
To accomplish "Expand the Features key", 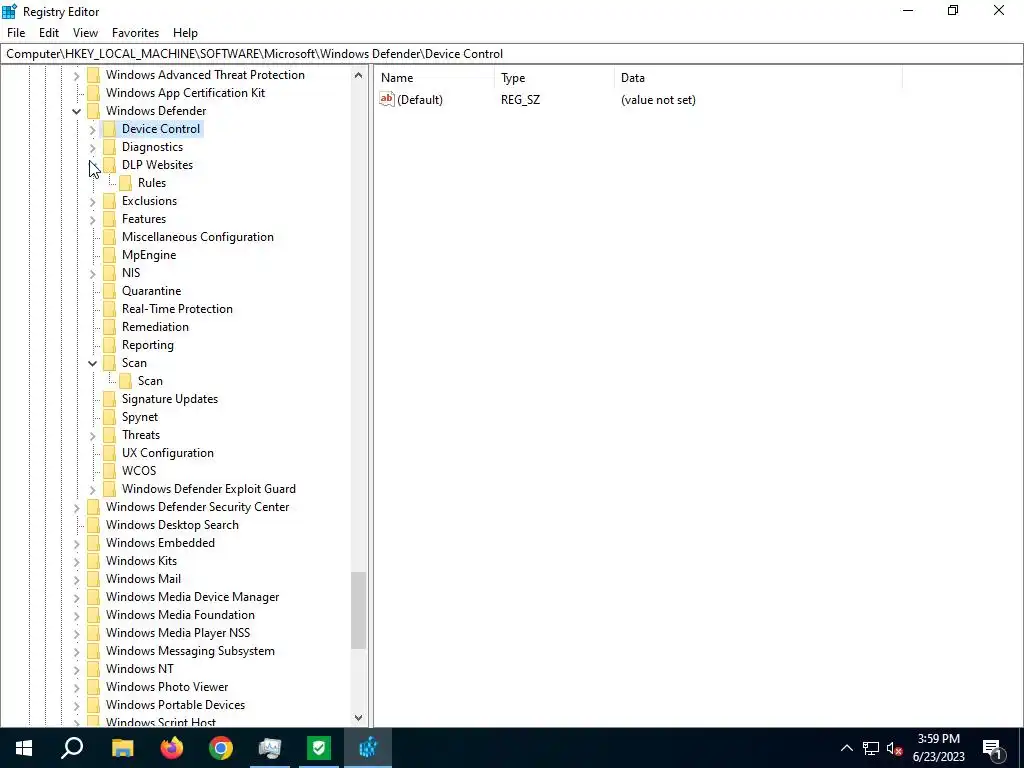I will point(92,219).
